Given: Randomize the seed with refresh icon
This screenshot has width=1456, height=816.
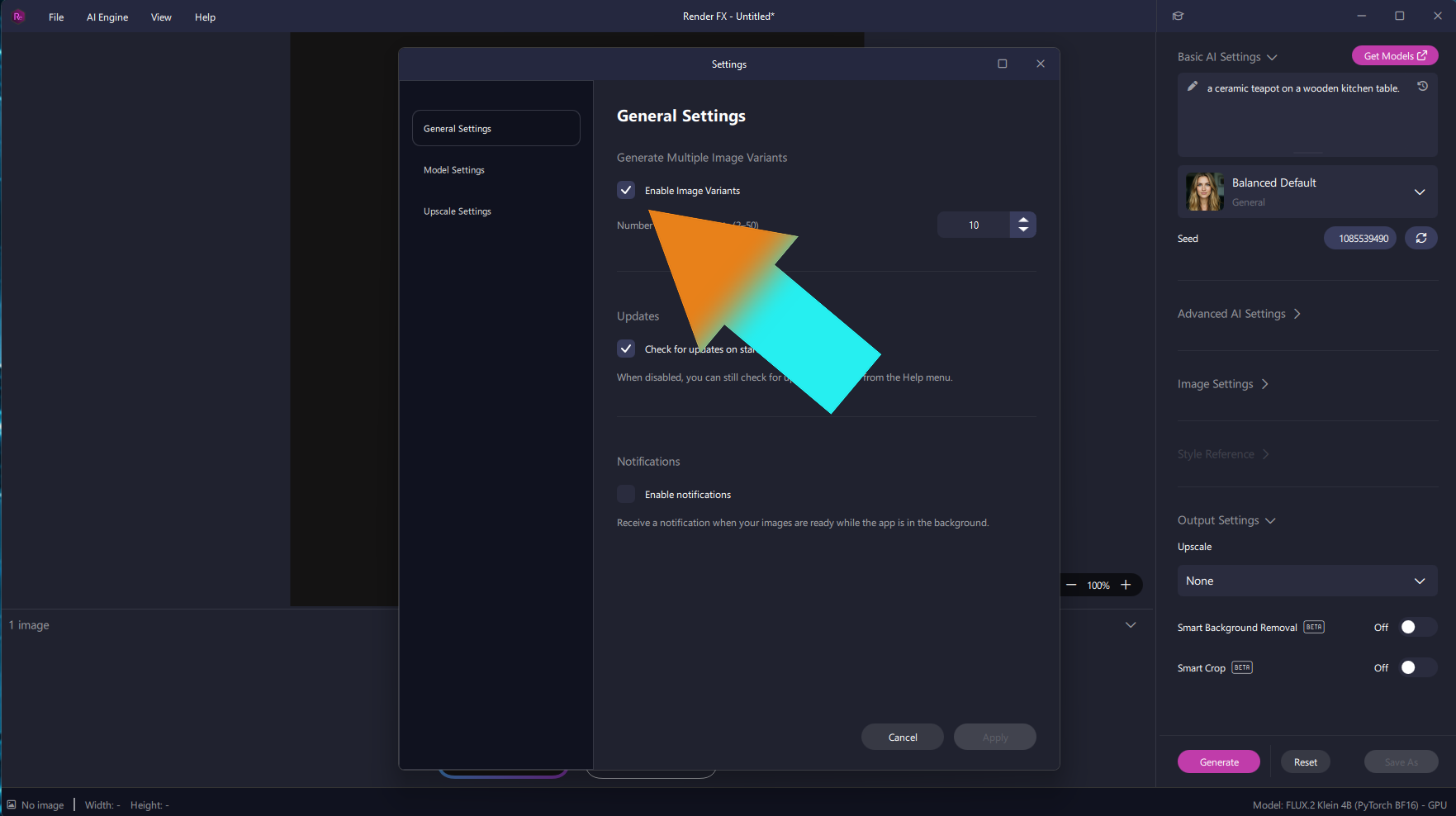Looking at the screenshot, I should (x=1421, y=238).
